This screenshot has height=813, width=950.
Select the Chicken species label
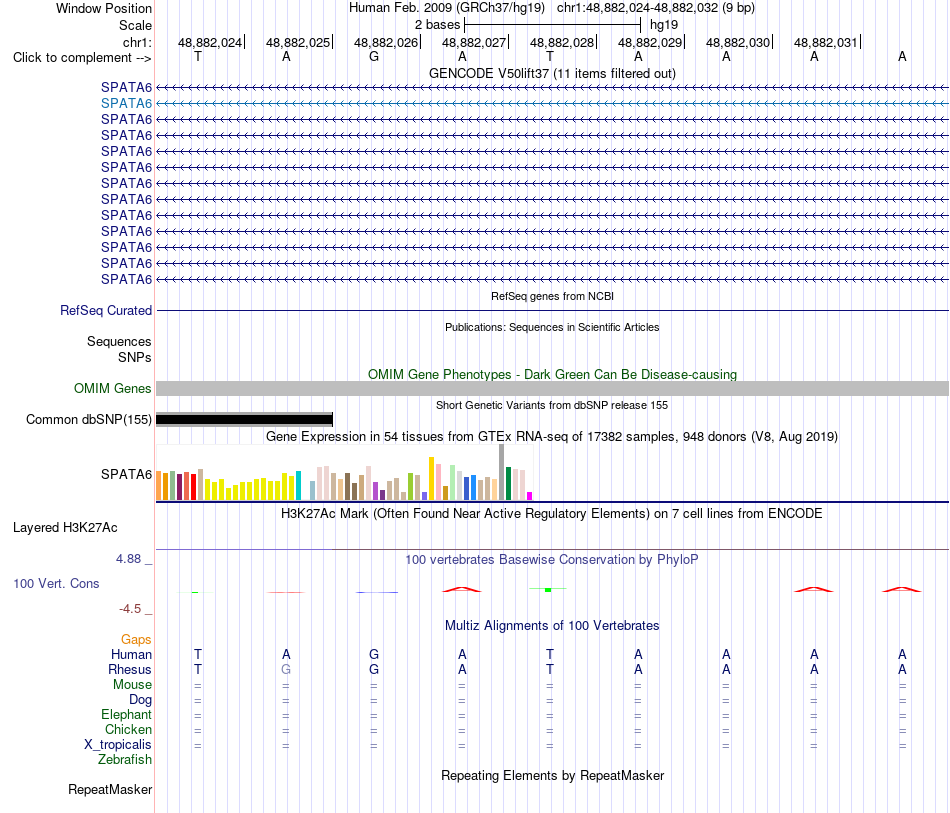click(128, 729)
